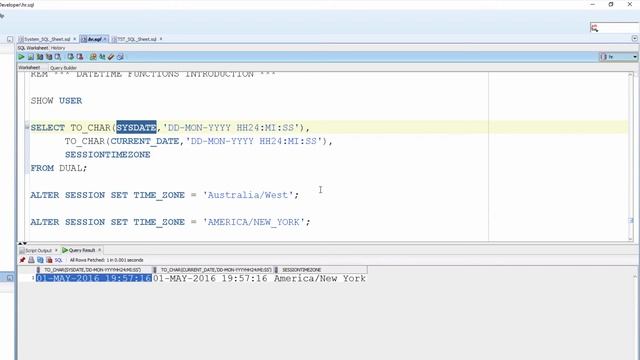Click the TO_CHAR(SYSDATE...) column header
This screenshot has height=360, width=640.
coord(93,270)
